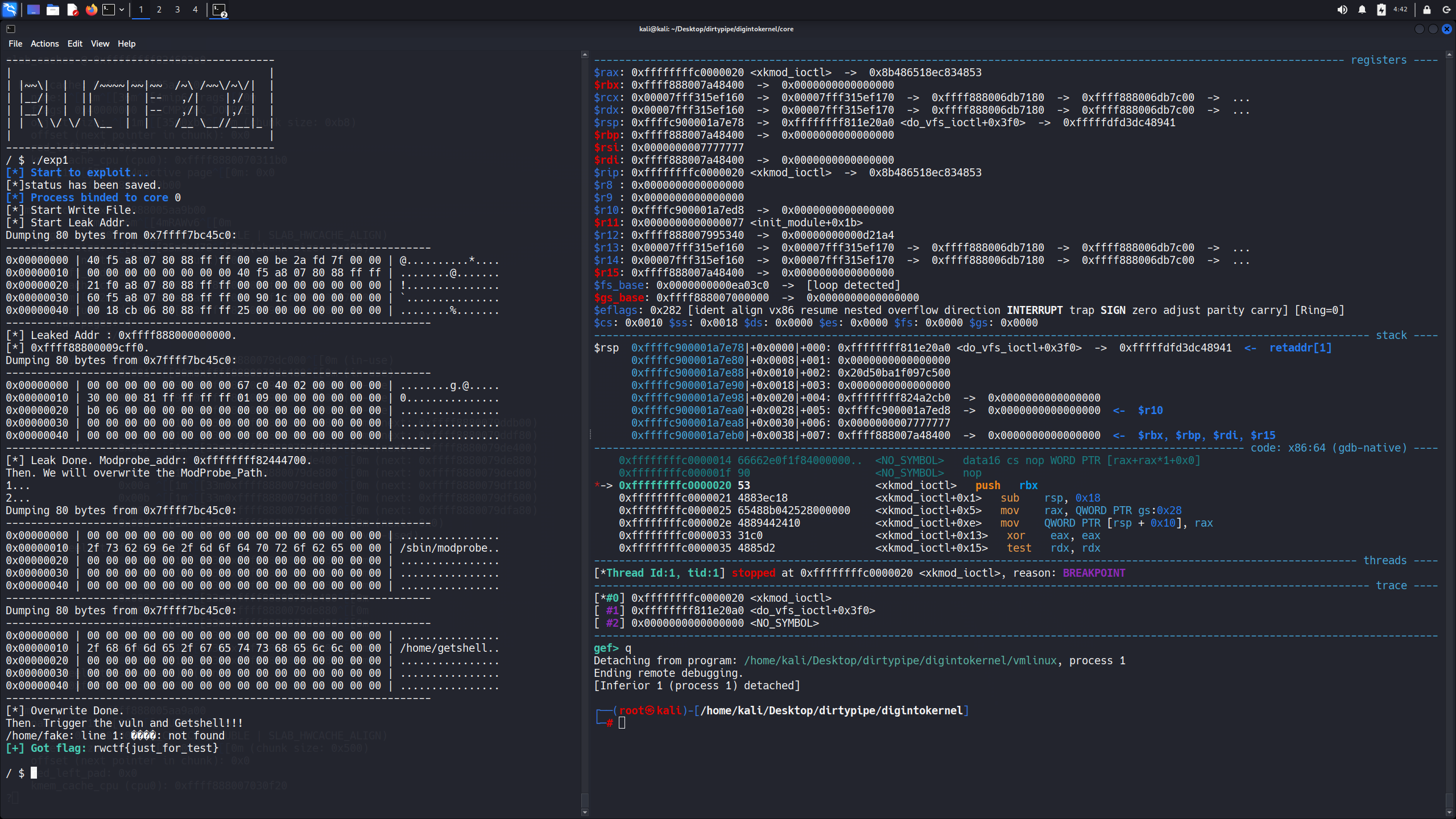Launch Firefox from the top panel
Viewport: 1456px width, 819px height.
(x=92, y=10)
